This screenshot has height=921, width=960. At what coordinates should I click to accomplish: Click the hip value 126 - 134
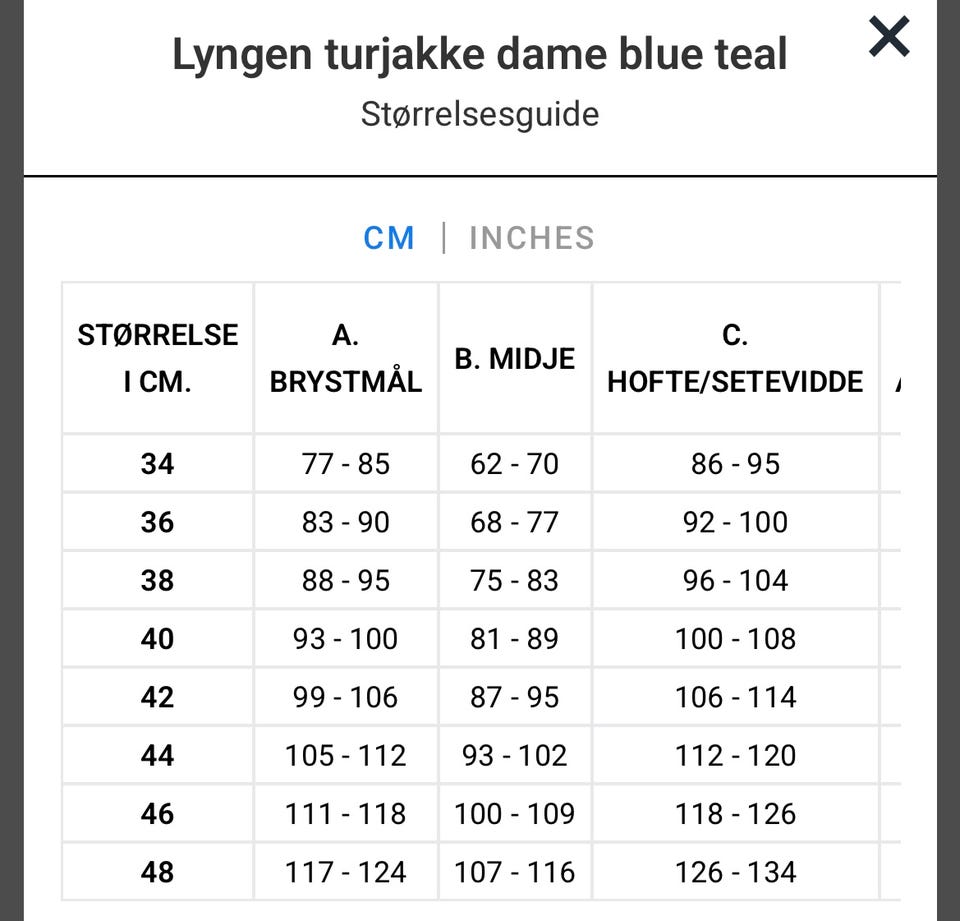(735, 872)
